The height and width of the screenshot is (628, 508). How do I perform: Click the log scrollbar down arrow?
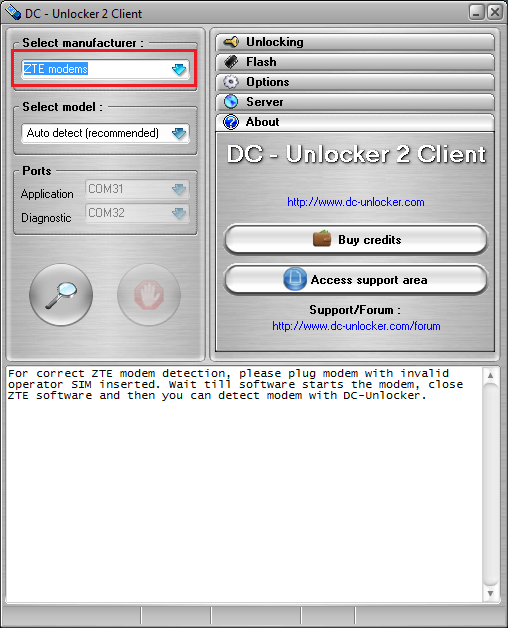click(x=490, y=593)
